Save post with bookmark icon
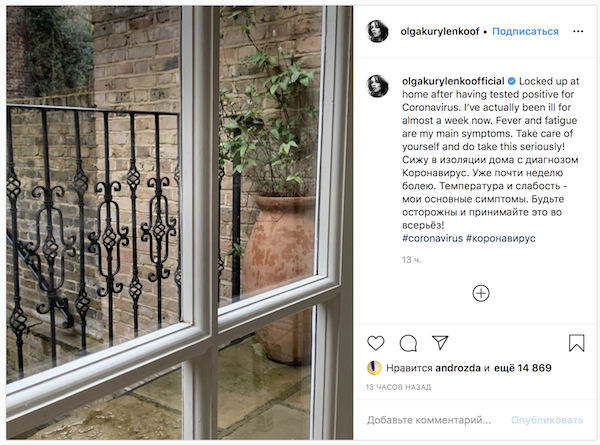 (x=576, y=343)
